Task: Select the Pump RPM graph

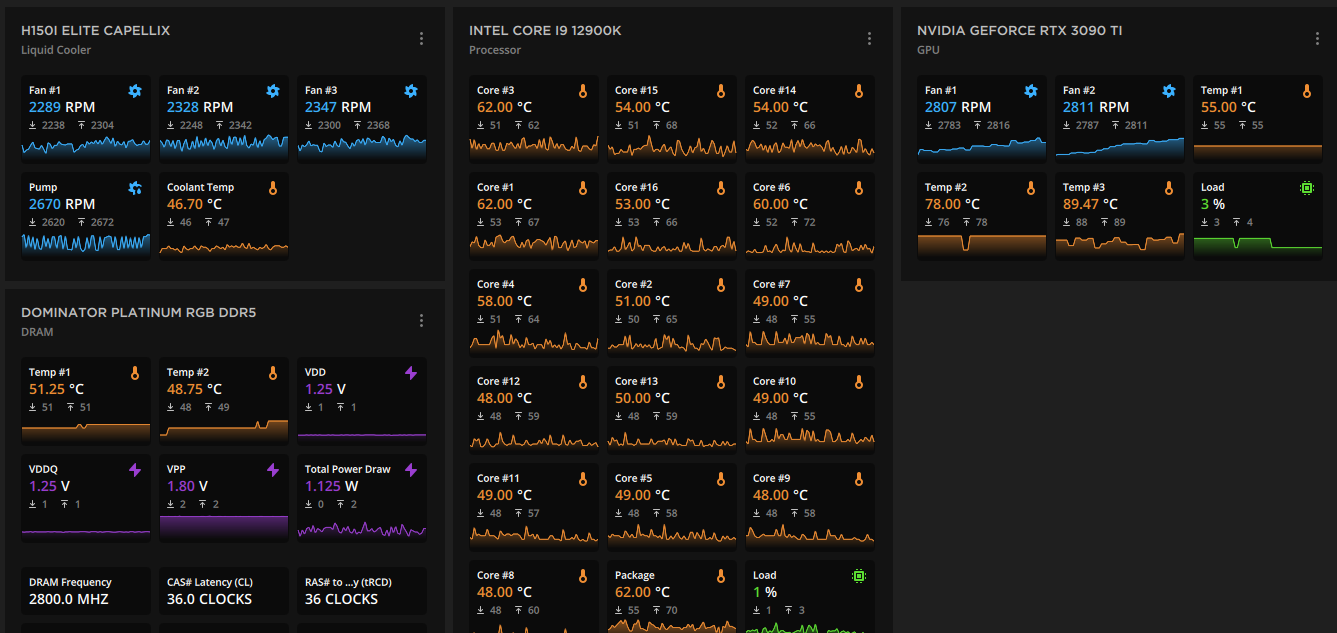Action: click(x=86, y=244)
